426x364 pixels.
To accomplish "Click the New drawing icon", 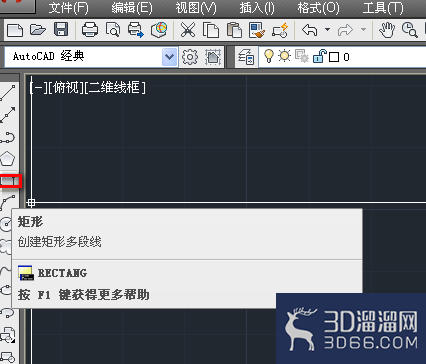I will click(x=15, y=30).
